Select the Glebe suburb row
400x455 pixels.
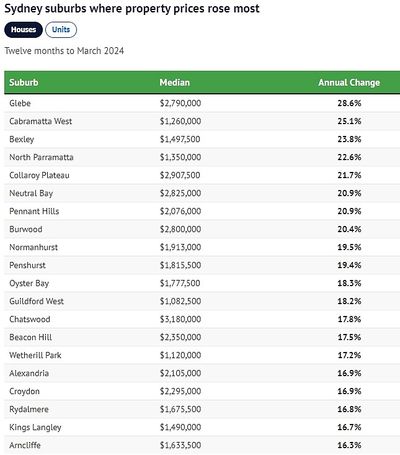(x=202, y=103)
